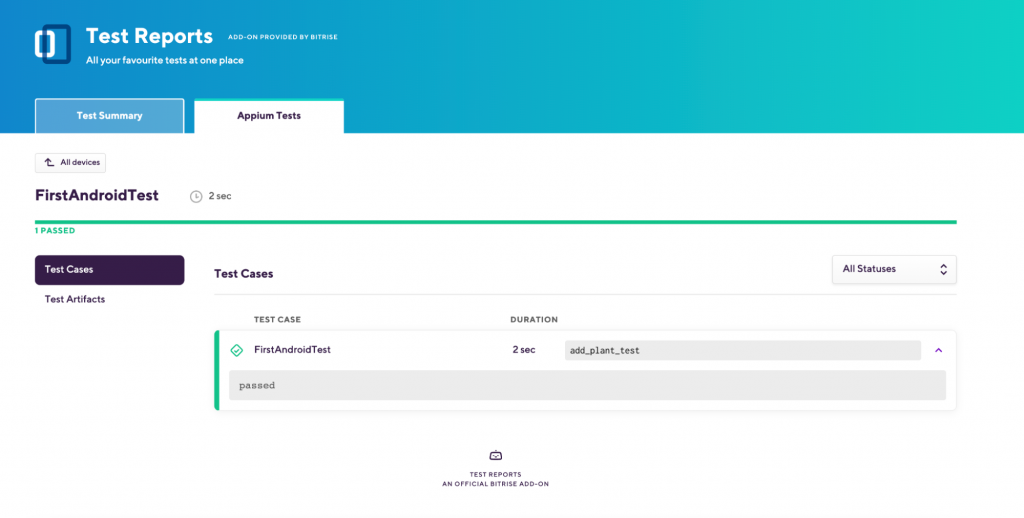The width and height of the screenshot is (1024, 518).
Task: Click the TEST CASE column header
Action: point(278,319)
